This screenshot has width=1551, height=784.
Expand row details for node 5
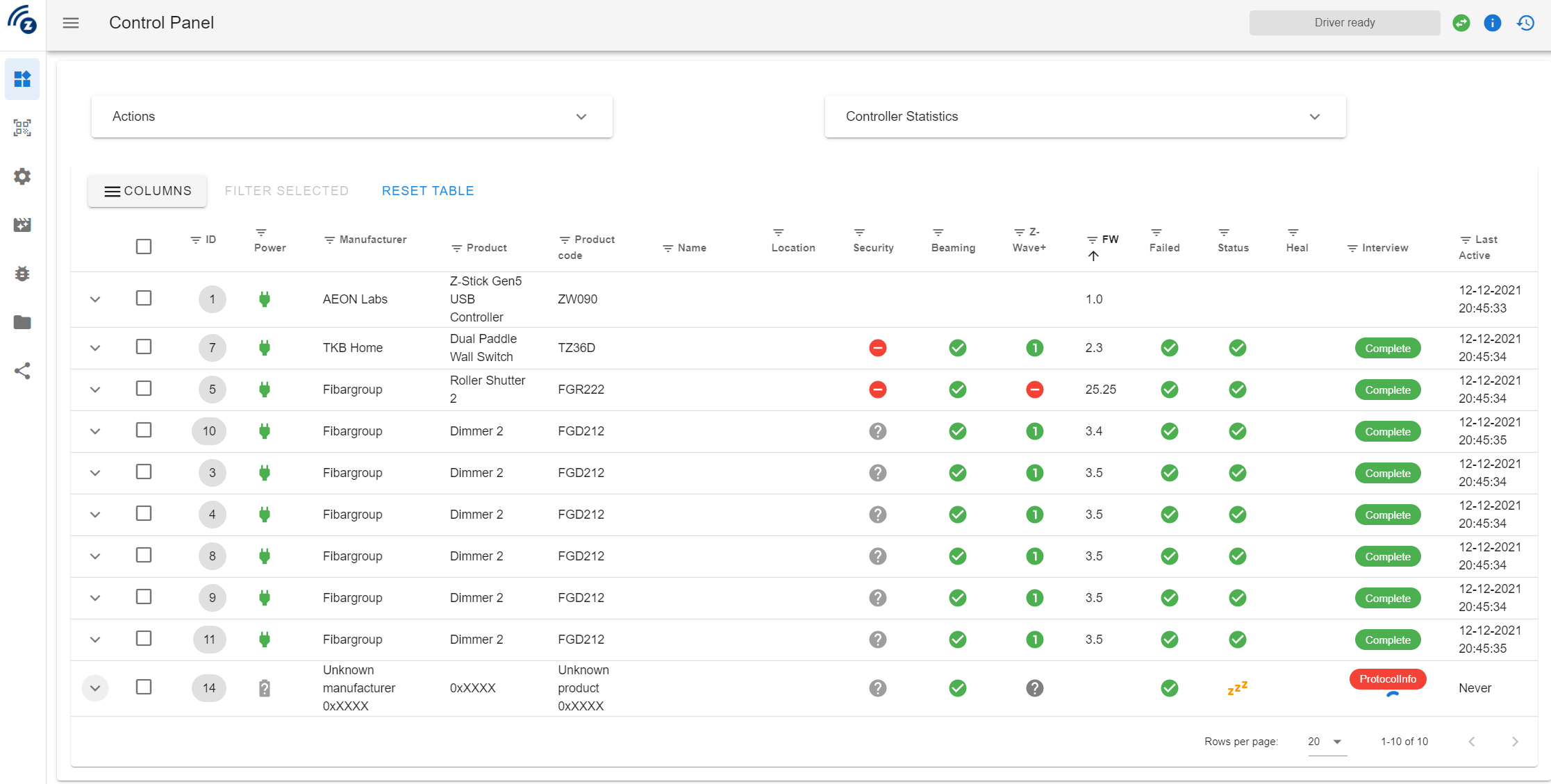pos(95,390)
